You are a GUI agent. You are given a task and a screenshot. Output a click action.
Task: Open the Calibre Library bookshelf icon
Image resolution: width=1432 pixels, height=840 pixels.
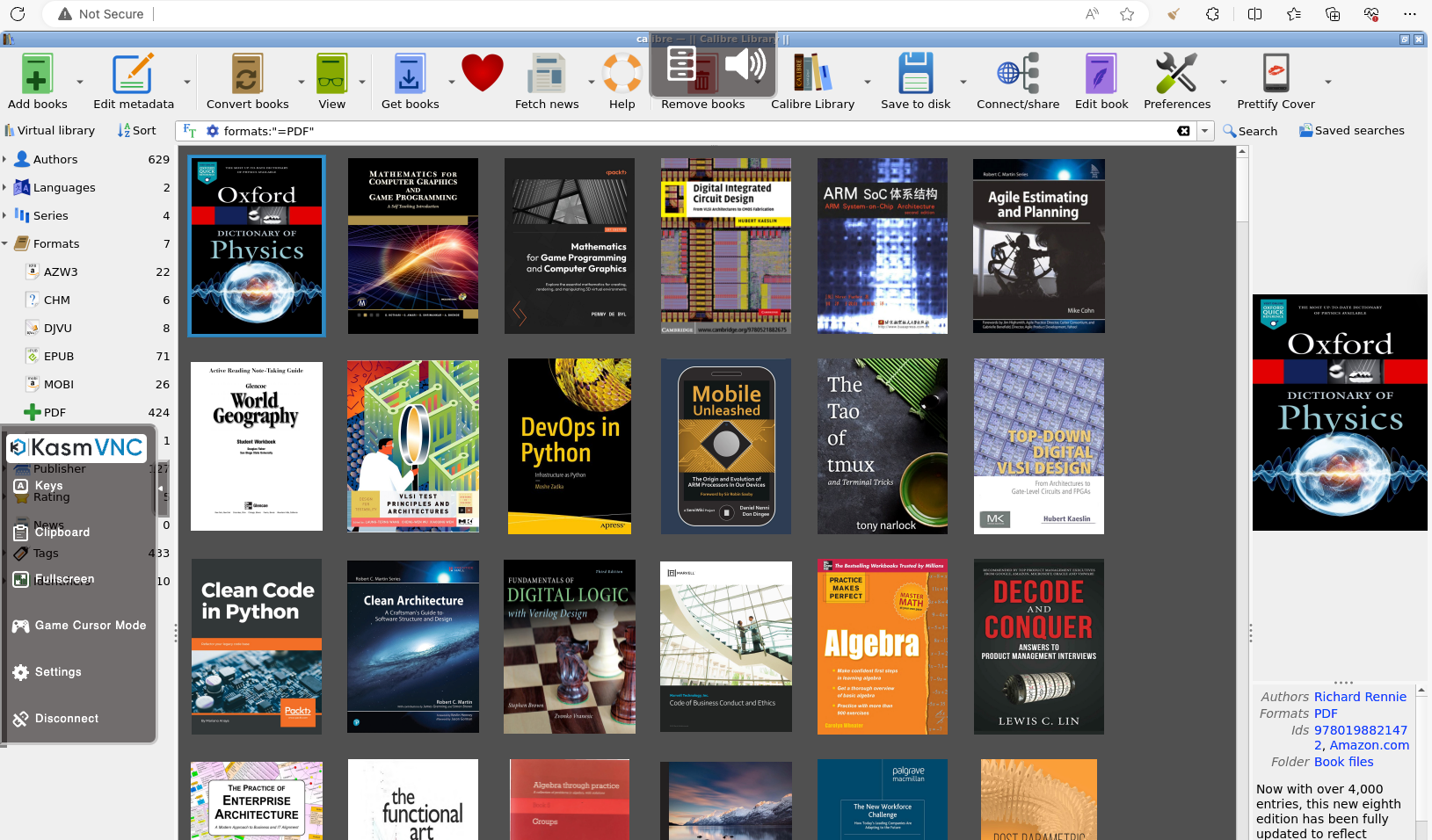coord(812,74)
